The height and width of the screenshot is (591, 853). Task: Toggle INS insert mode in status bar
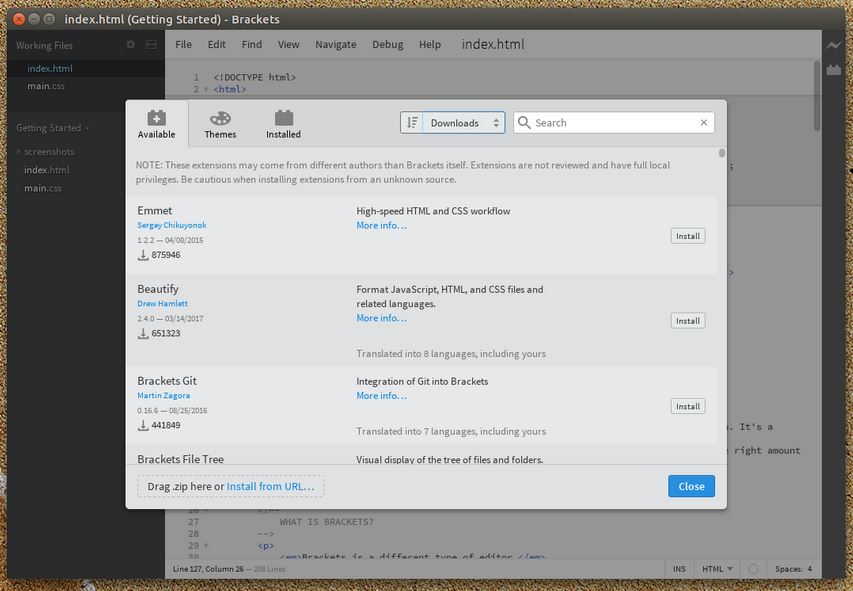679,569
